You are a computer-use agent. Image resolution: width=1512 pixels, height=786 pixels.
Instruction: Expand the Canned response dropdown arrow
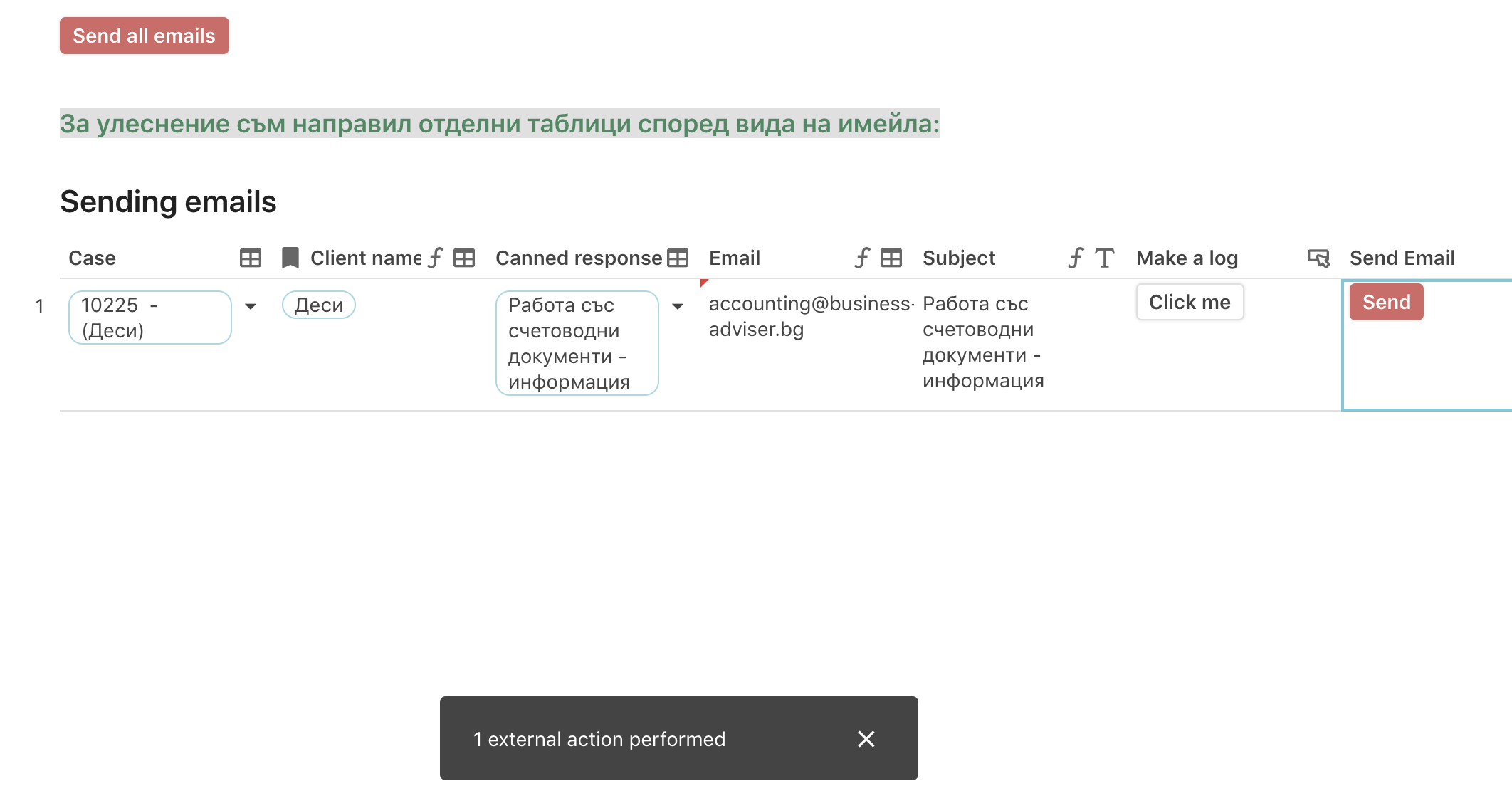(x=678, y=306)
